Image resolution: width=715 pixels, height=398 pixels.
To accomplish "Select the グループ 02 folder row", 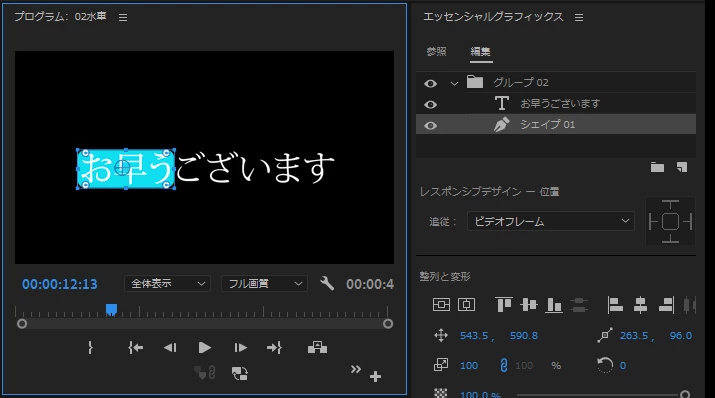I will (x=556, y=83).
